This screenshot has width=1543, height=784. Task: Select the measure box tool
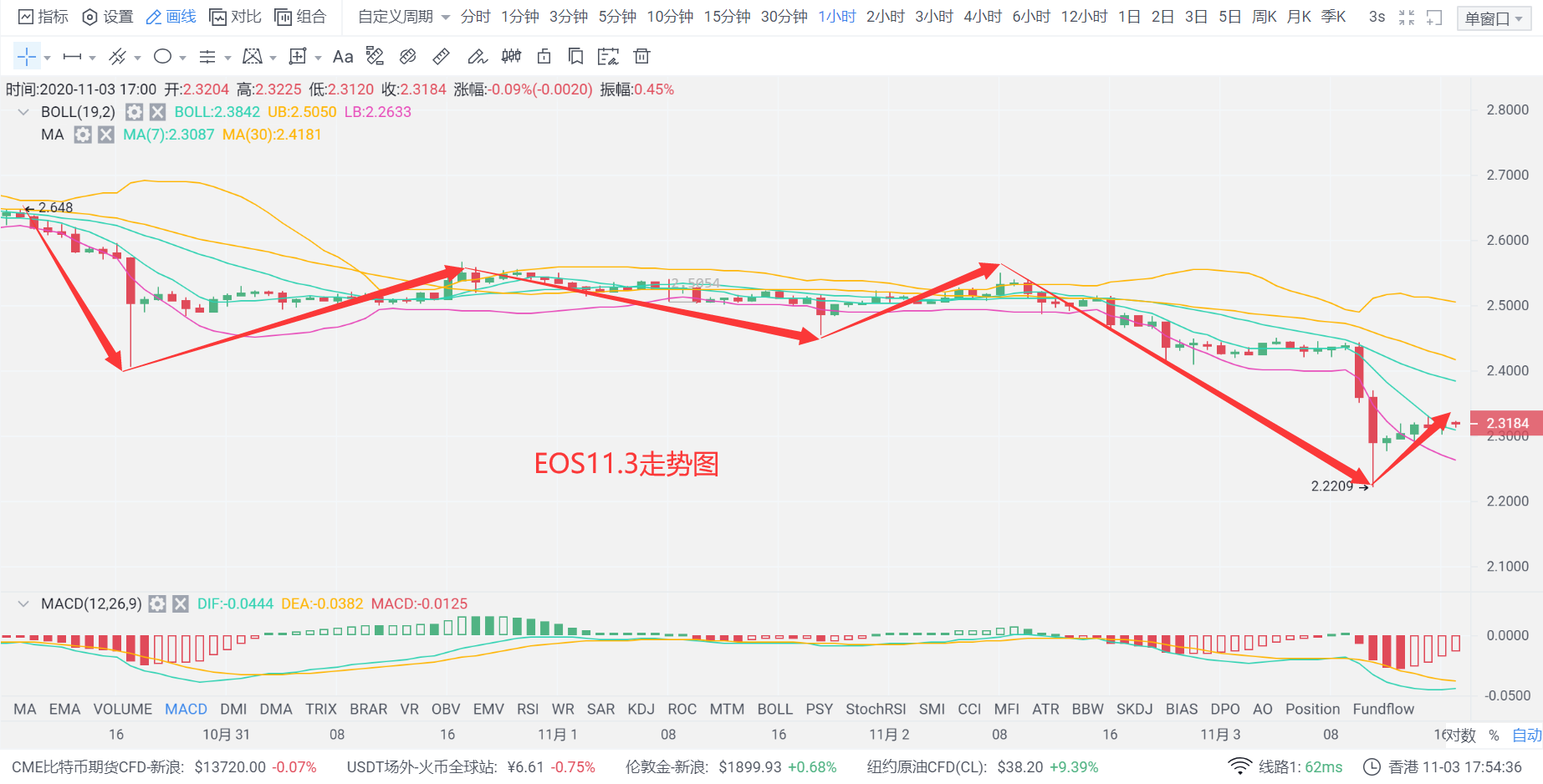click(297, 56)
